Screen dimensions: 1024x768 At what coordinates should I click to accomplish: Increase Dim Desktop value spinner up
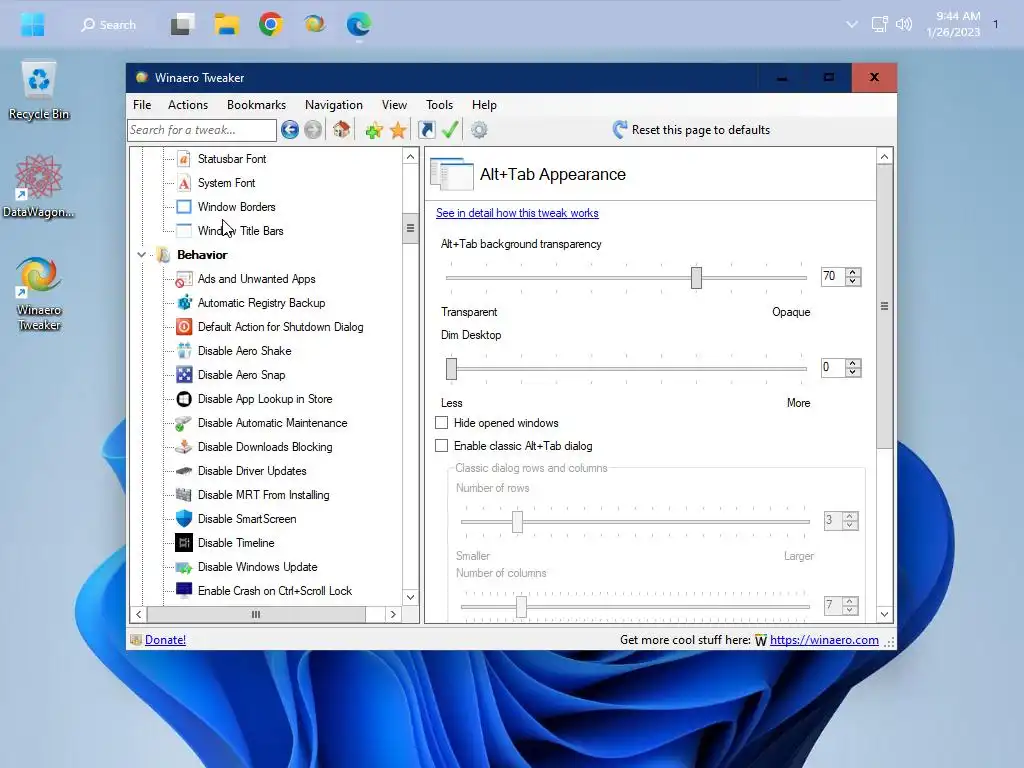click(852, 364)
